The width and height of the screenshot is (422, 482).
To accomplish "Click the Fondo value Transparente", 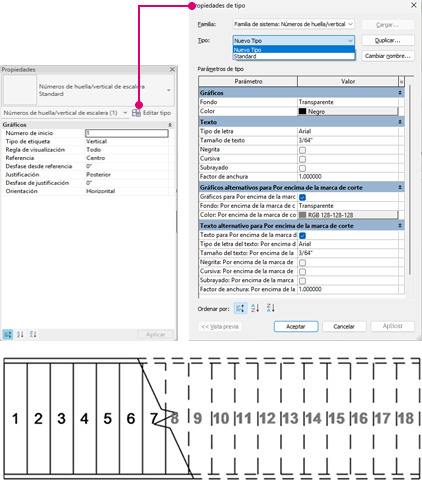I will coord(316,102).
